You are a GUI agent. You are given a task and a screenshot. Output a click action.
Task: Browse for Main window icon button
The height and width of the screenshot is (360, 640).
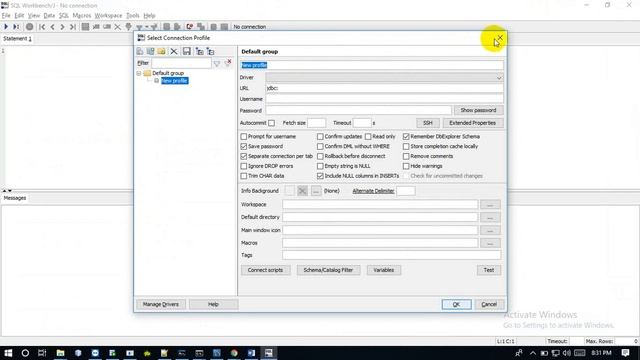pyautogui.click(x=490, y=231)
